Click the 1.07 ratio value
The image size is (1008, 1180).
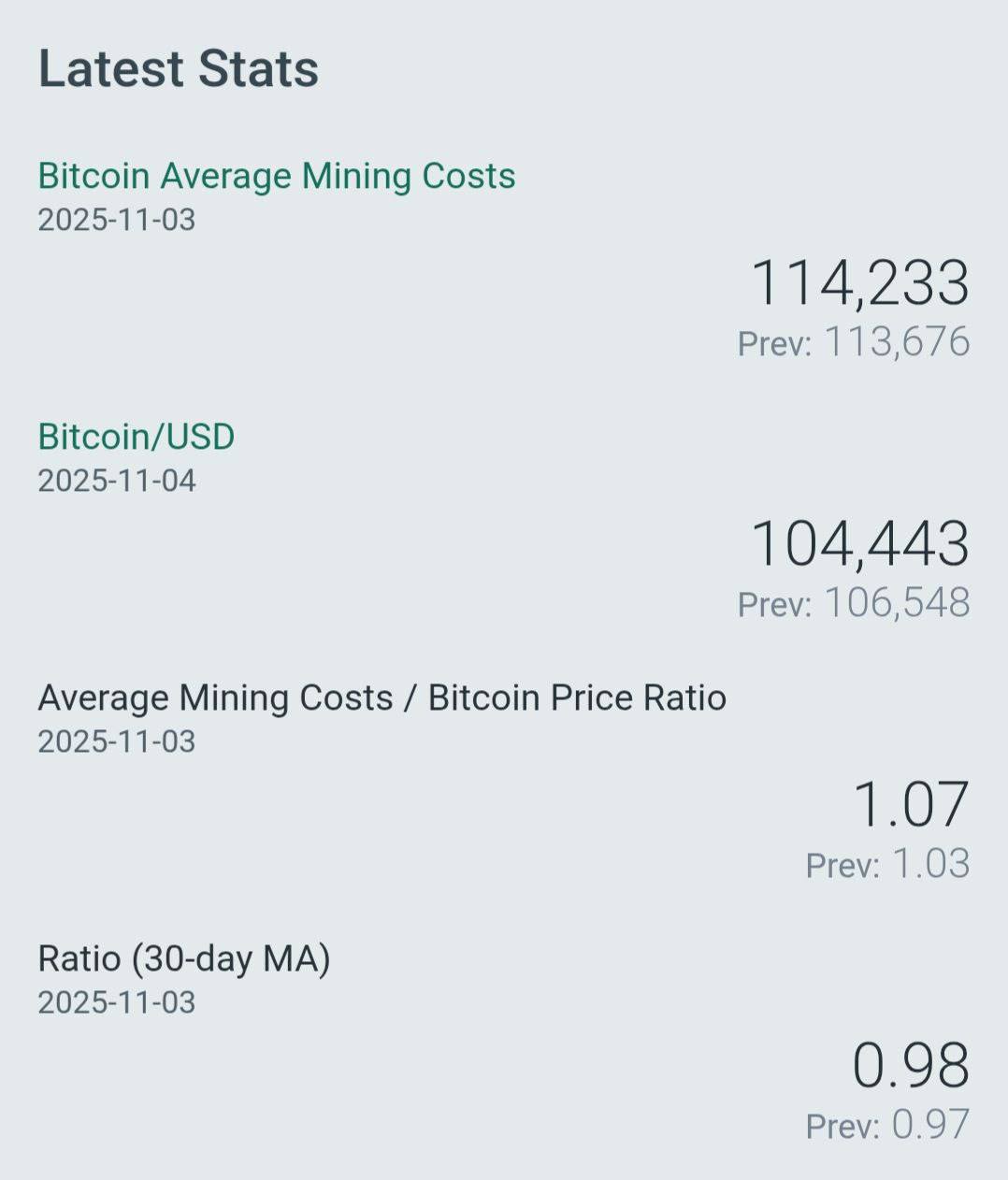click(x=910, y=804)
